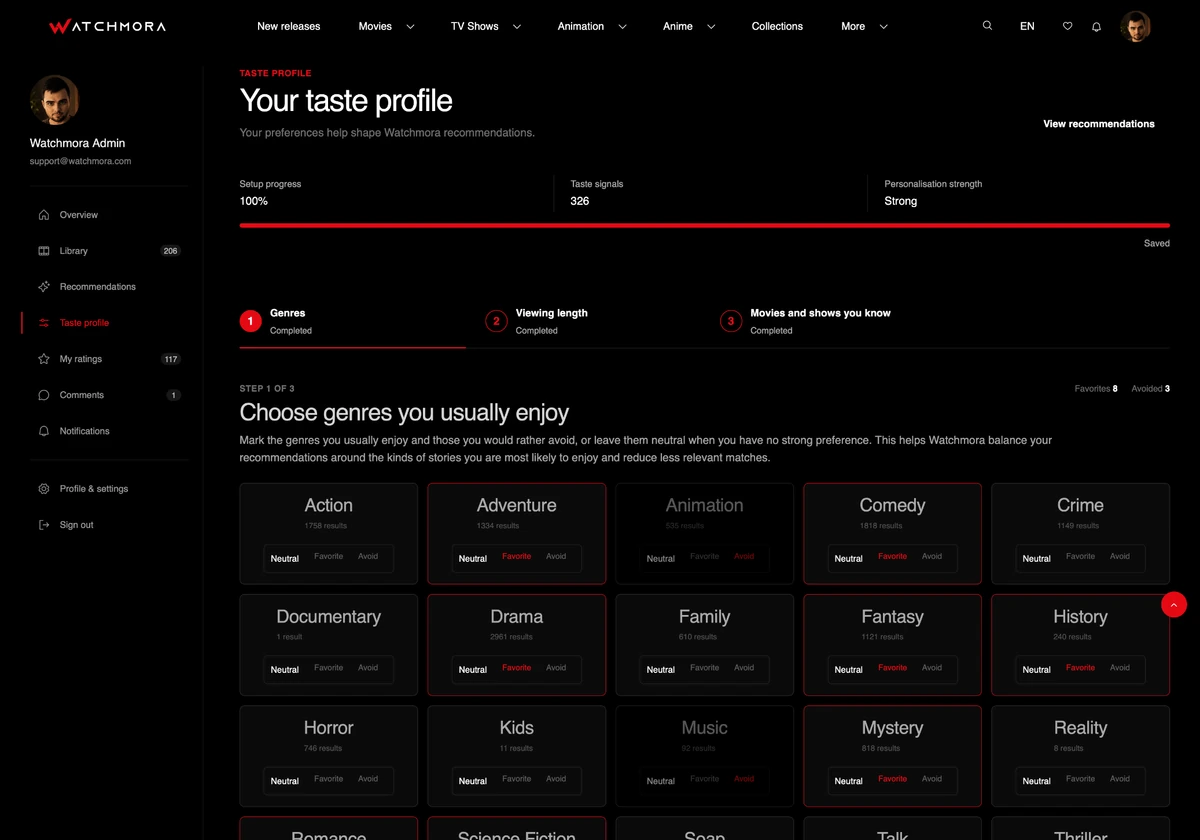Screen dimensions: 1200x840
Task: Set Fantasy genre to Avoid
Action: [x=932, y=668]
